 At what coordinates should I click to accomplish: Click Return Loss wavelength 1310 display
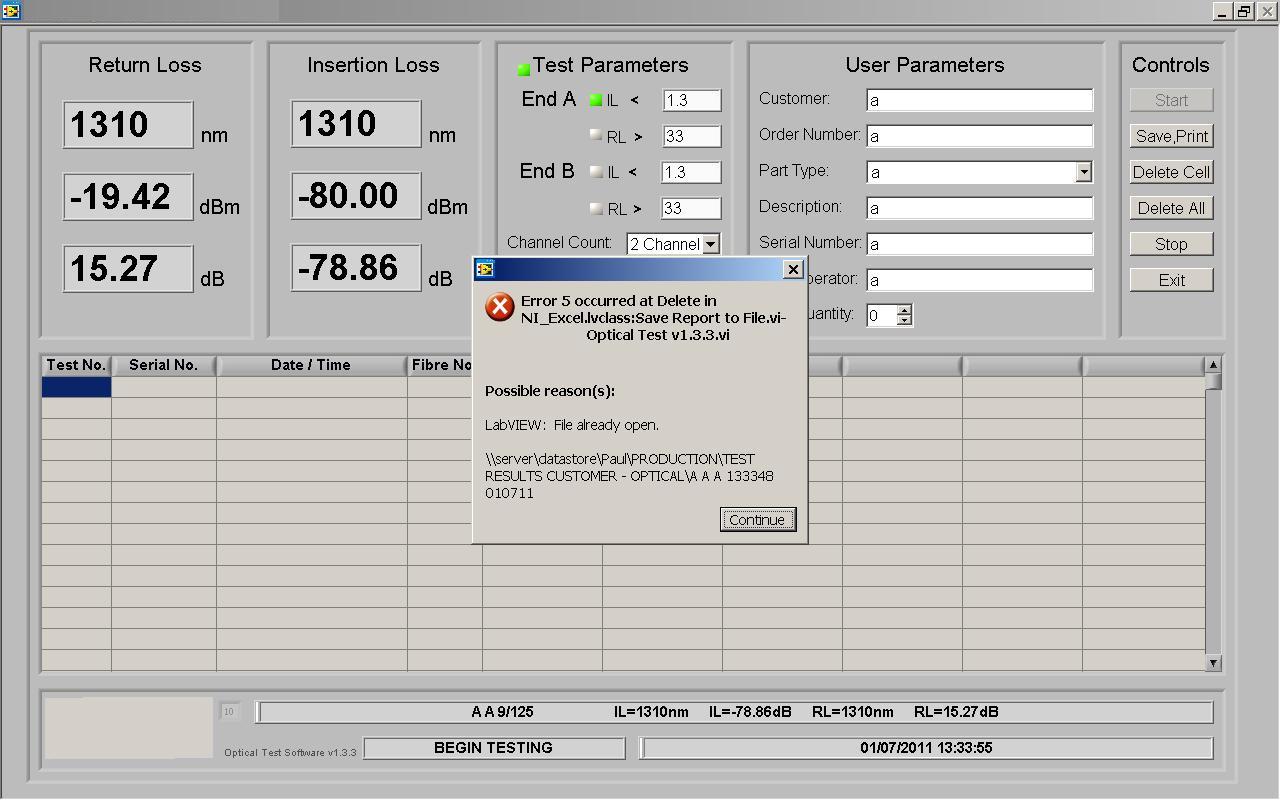[x=128, y=125]
